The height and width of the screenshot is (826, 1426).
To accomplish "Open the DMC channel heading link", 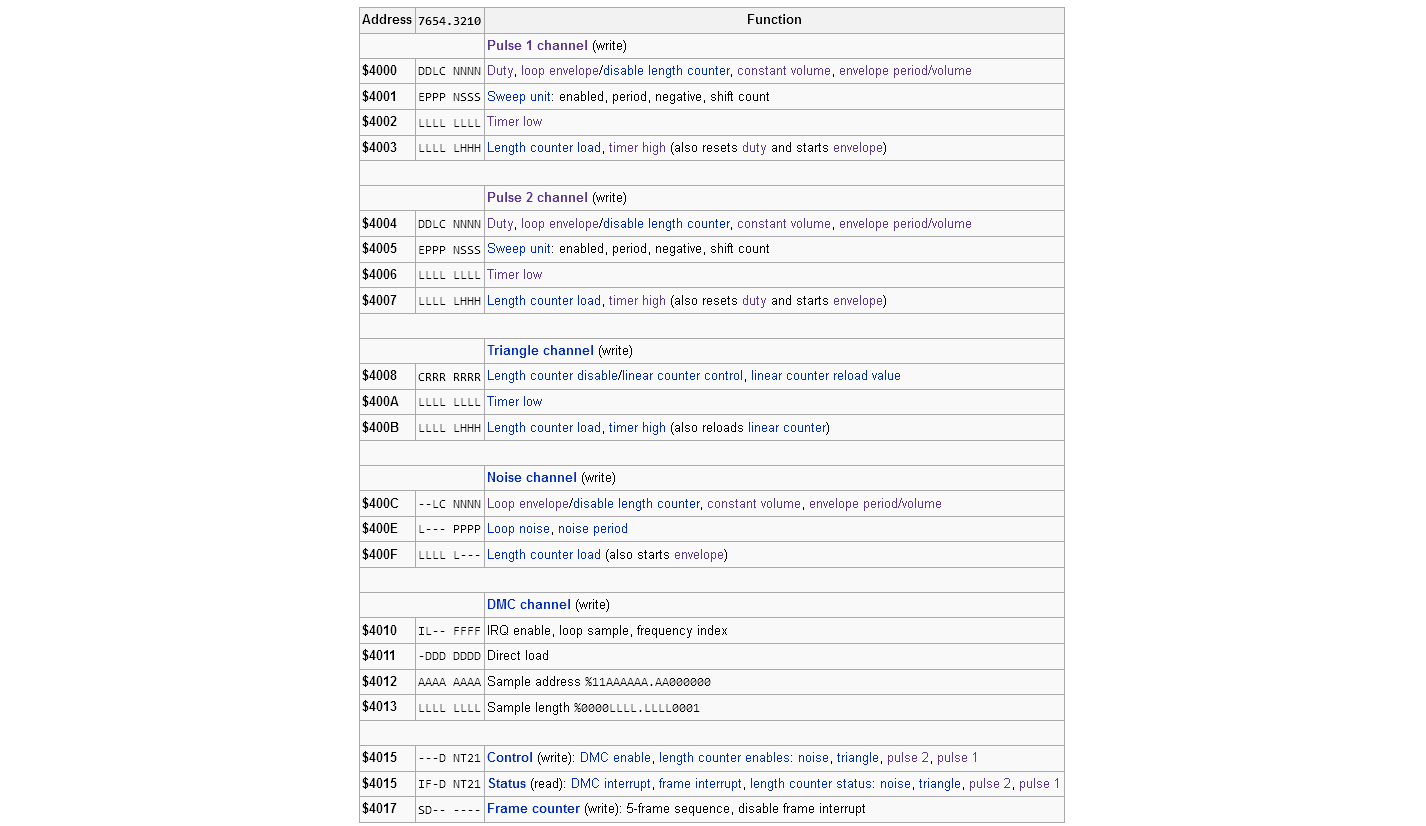I will pos(529,605).
